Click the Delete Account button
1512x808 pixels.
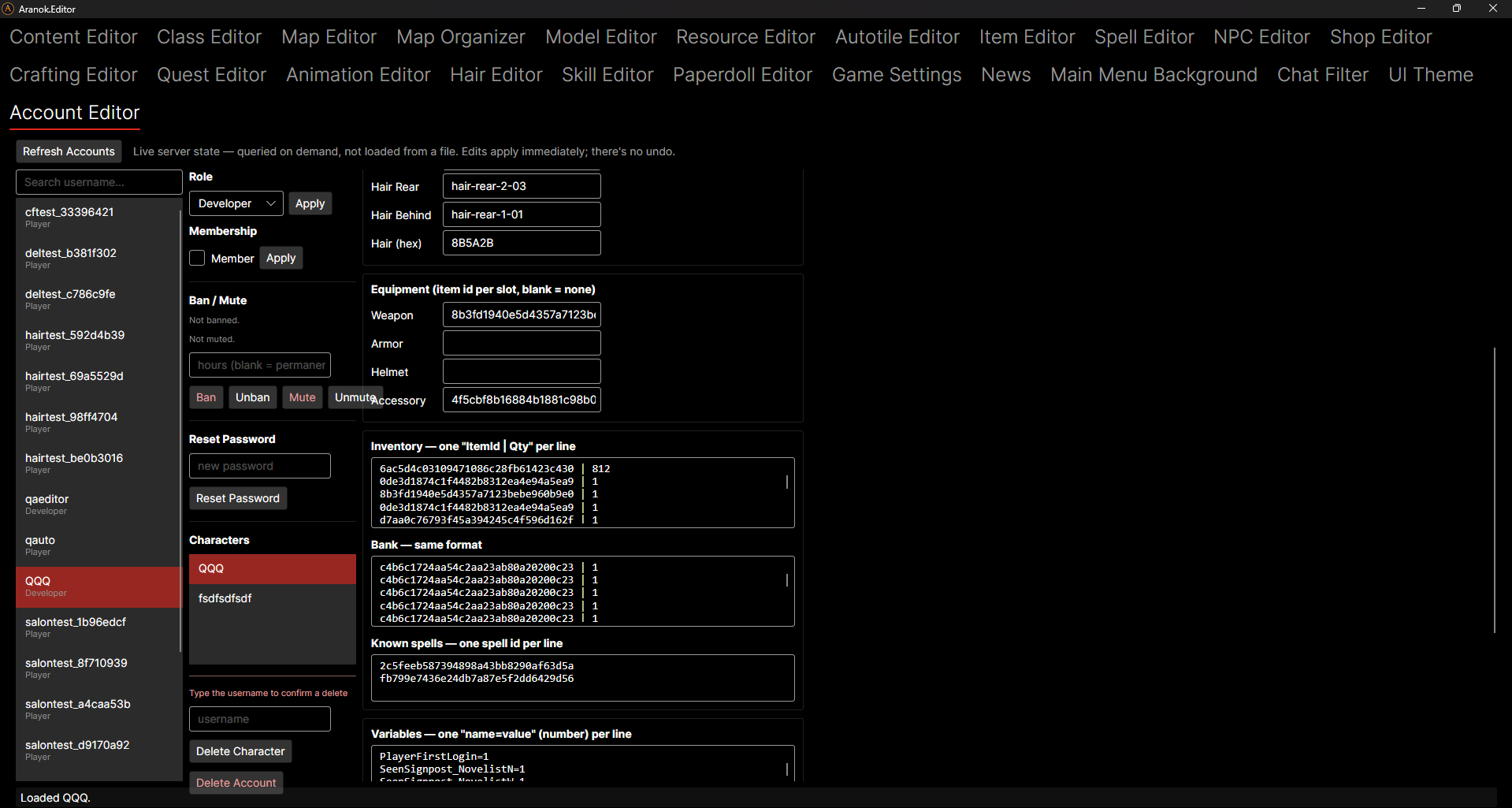coord(236,783)
